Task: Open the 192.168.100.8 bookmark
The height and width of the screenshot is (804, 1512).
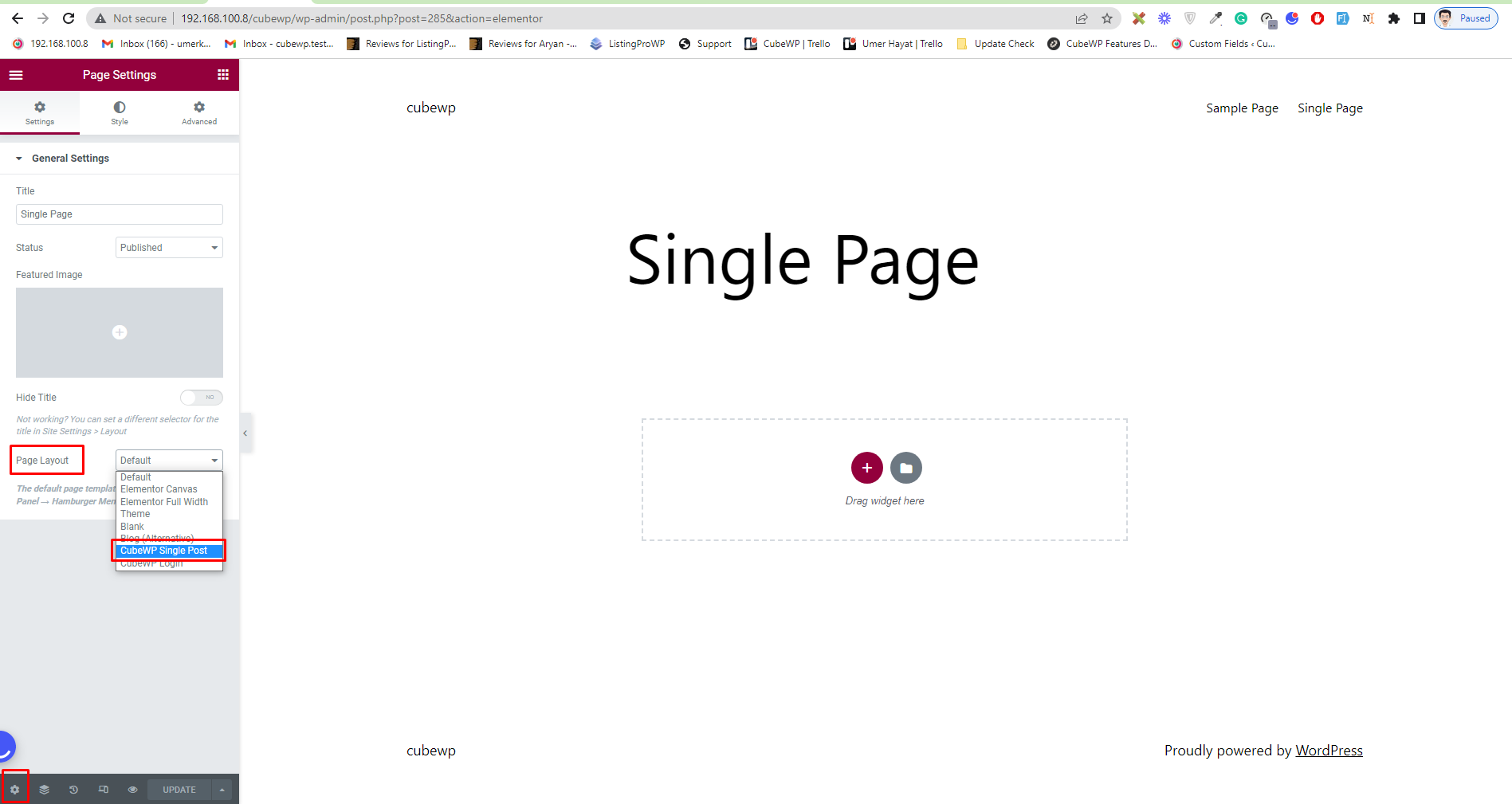Action: click(x=50, y=44)
